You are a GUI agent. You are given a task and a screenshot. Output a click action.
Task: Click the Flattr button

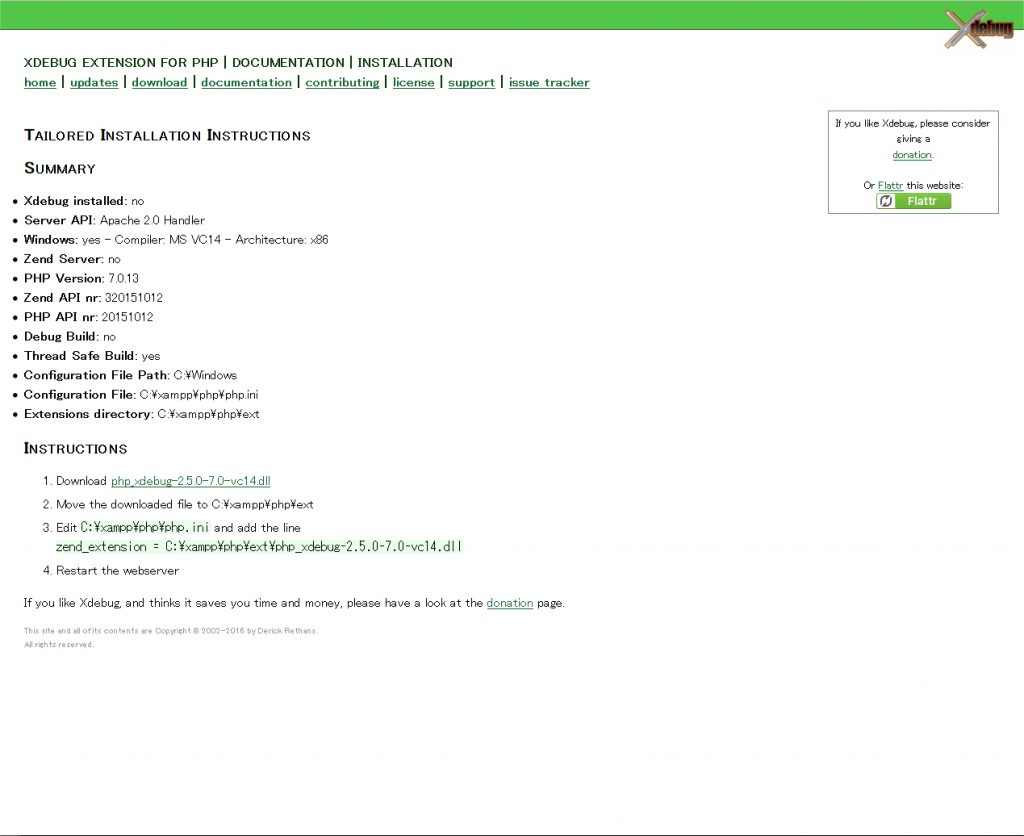point(913,201)
